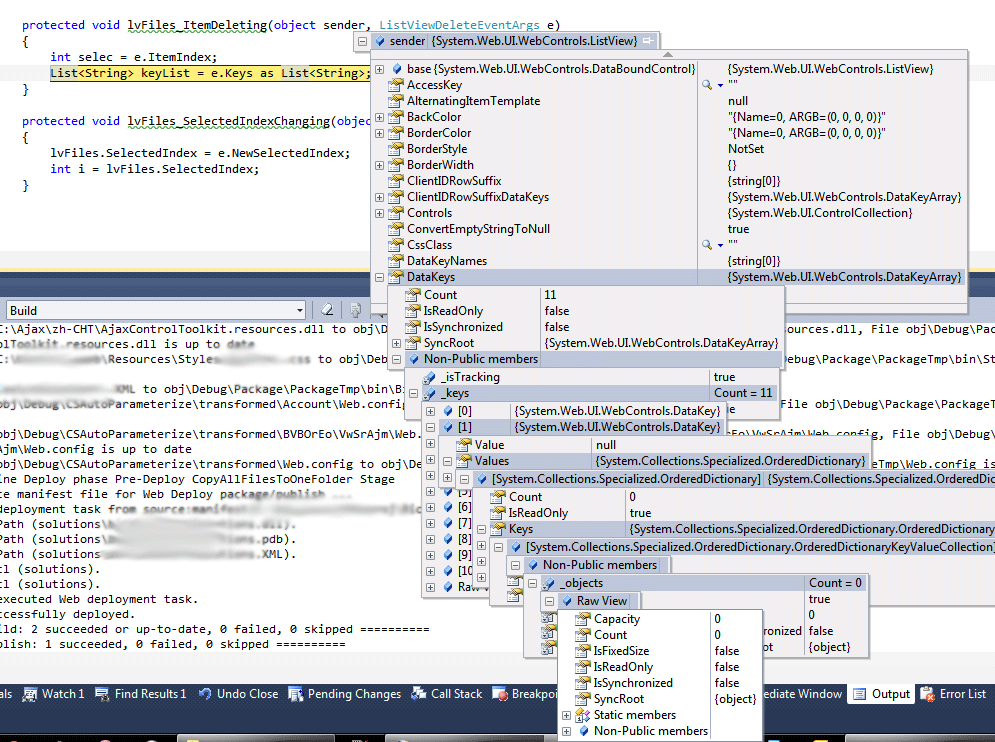The height and width of the screenshot is (742, 995).
Task: Expand the [0] DataKey item
Action: coord(431,411)
